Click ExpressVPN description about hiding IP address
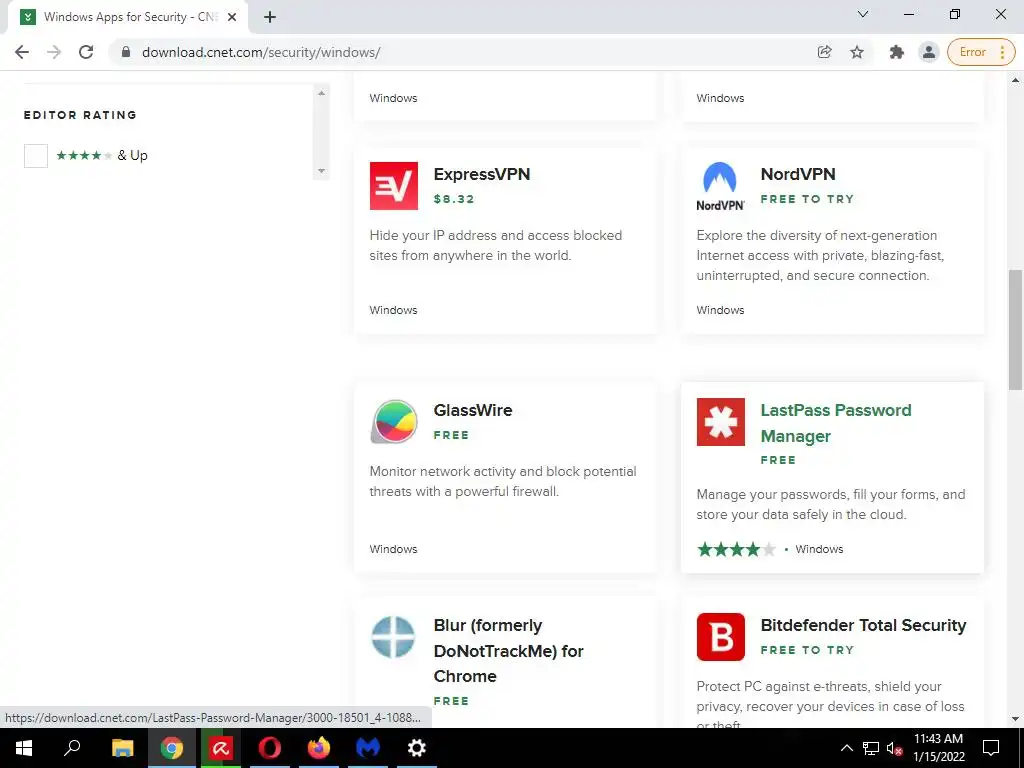1024x768 pixels. (496, 246)
